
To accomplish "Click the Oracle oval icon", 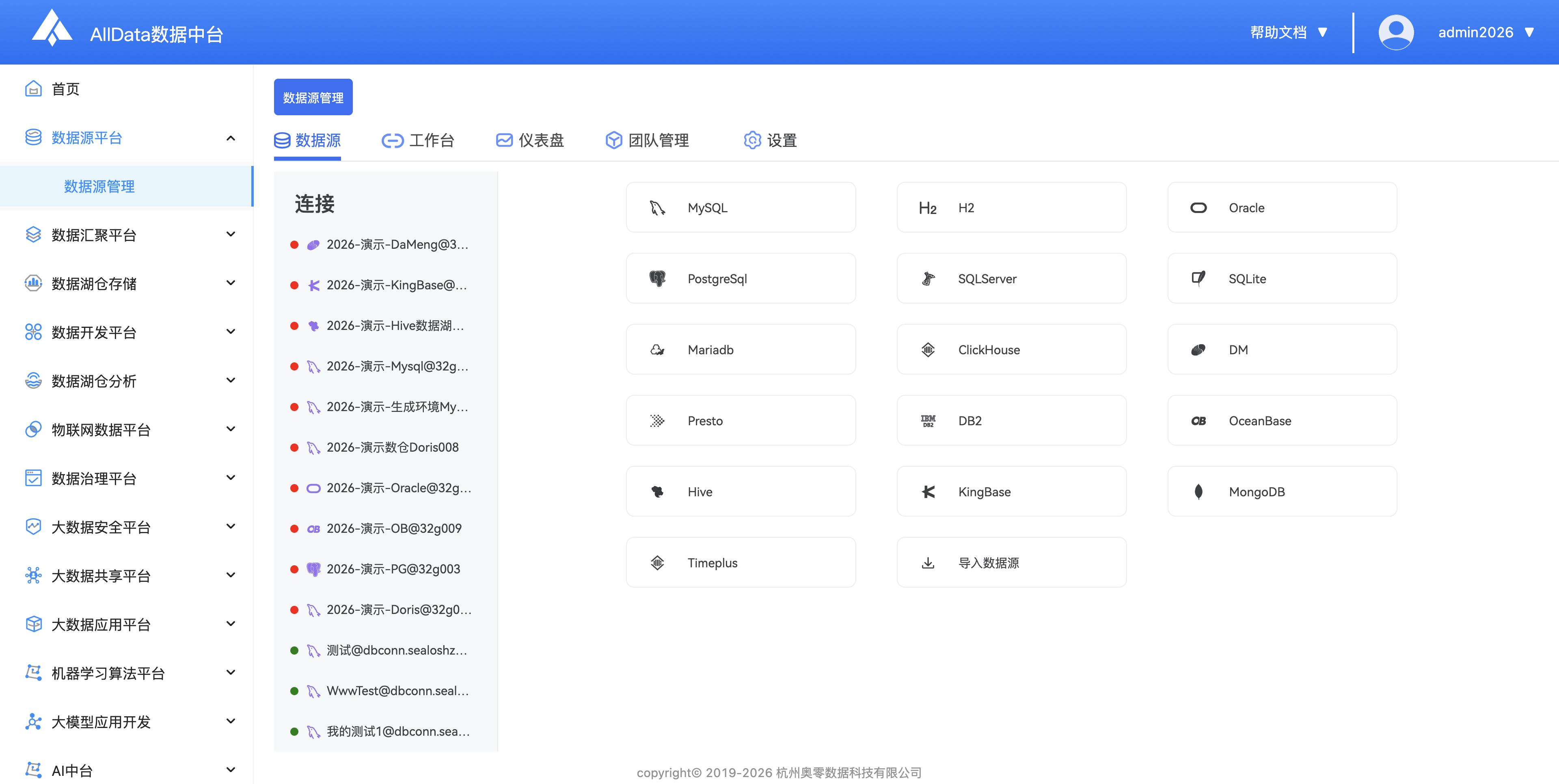I will (1198, 208).
